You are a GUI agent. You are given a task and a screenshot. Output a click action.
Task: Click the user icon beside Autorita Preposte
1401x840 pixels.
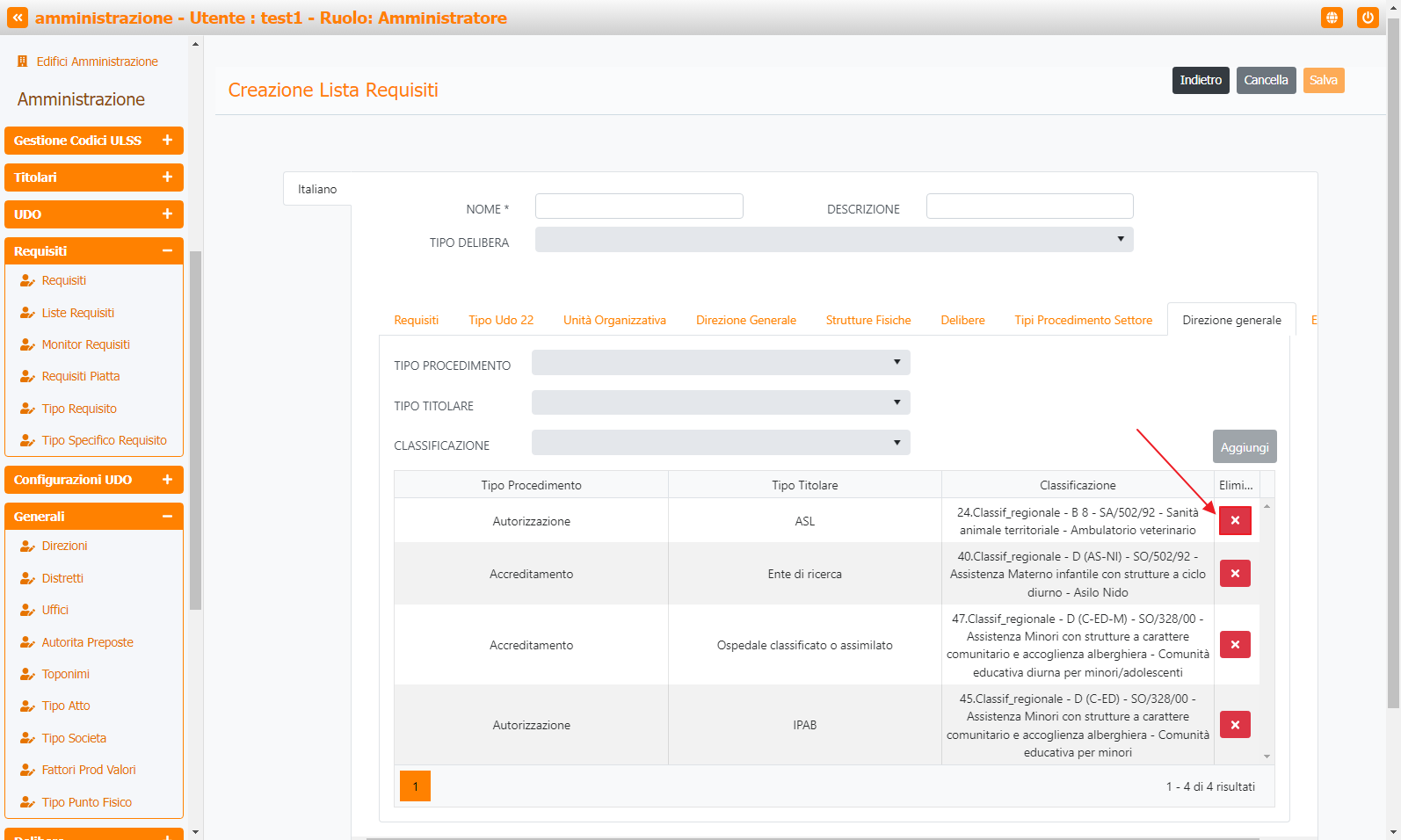tap(27, 642)
